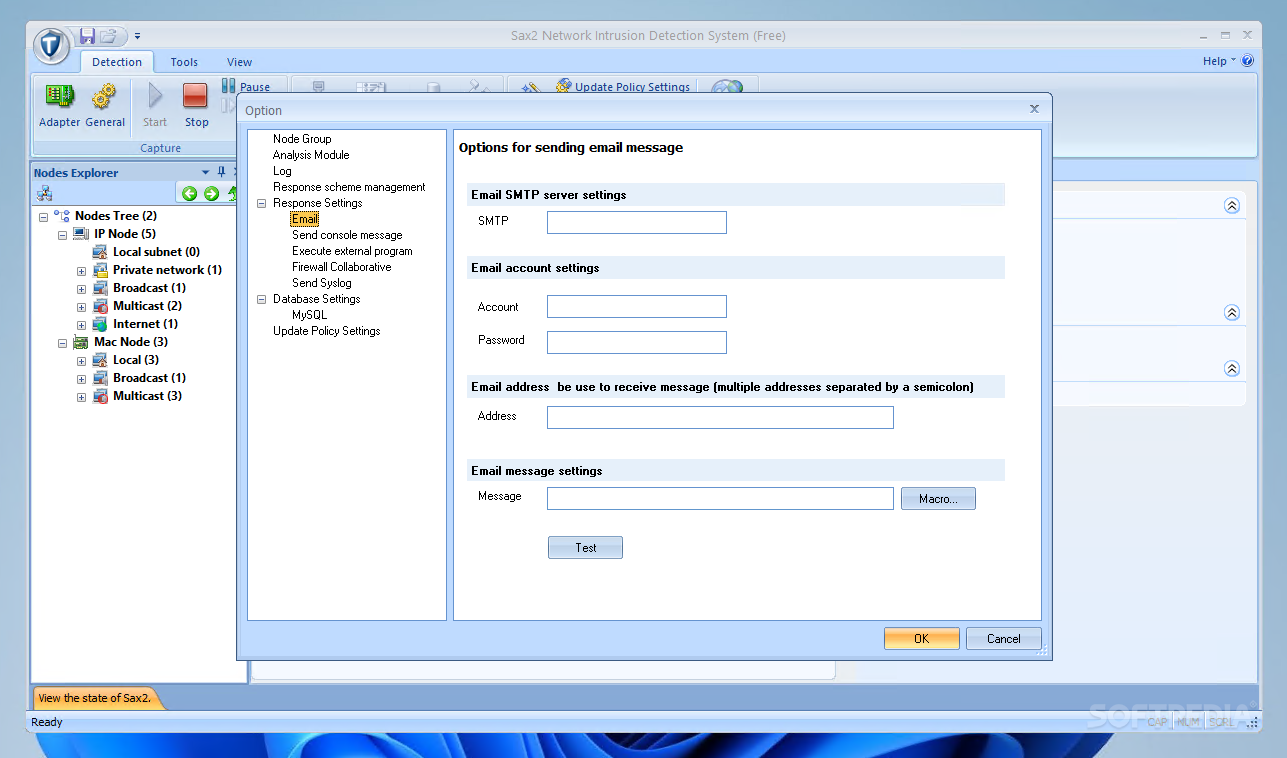Select MySQL under Database Settings
The image size is (1287, 758).
309,315
